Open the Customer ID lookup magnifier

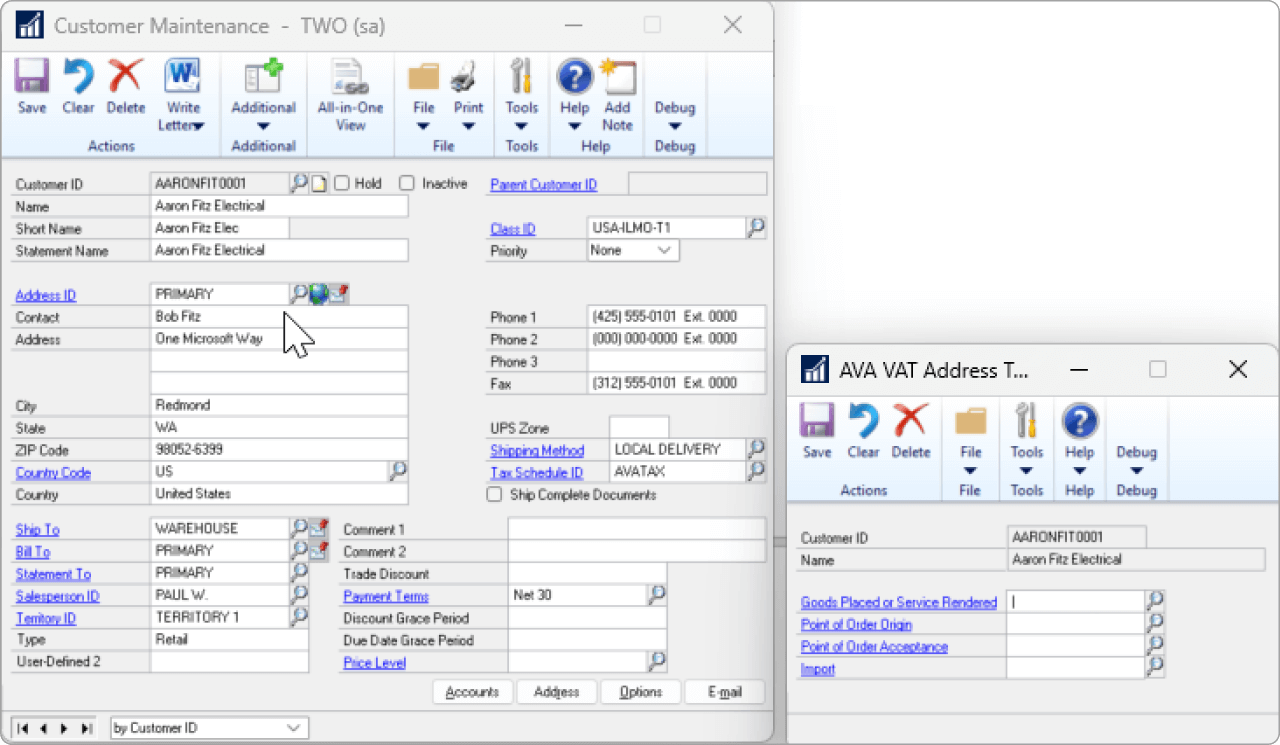click(x=300, y=183)
